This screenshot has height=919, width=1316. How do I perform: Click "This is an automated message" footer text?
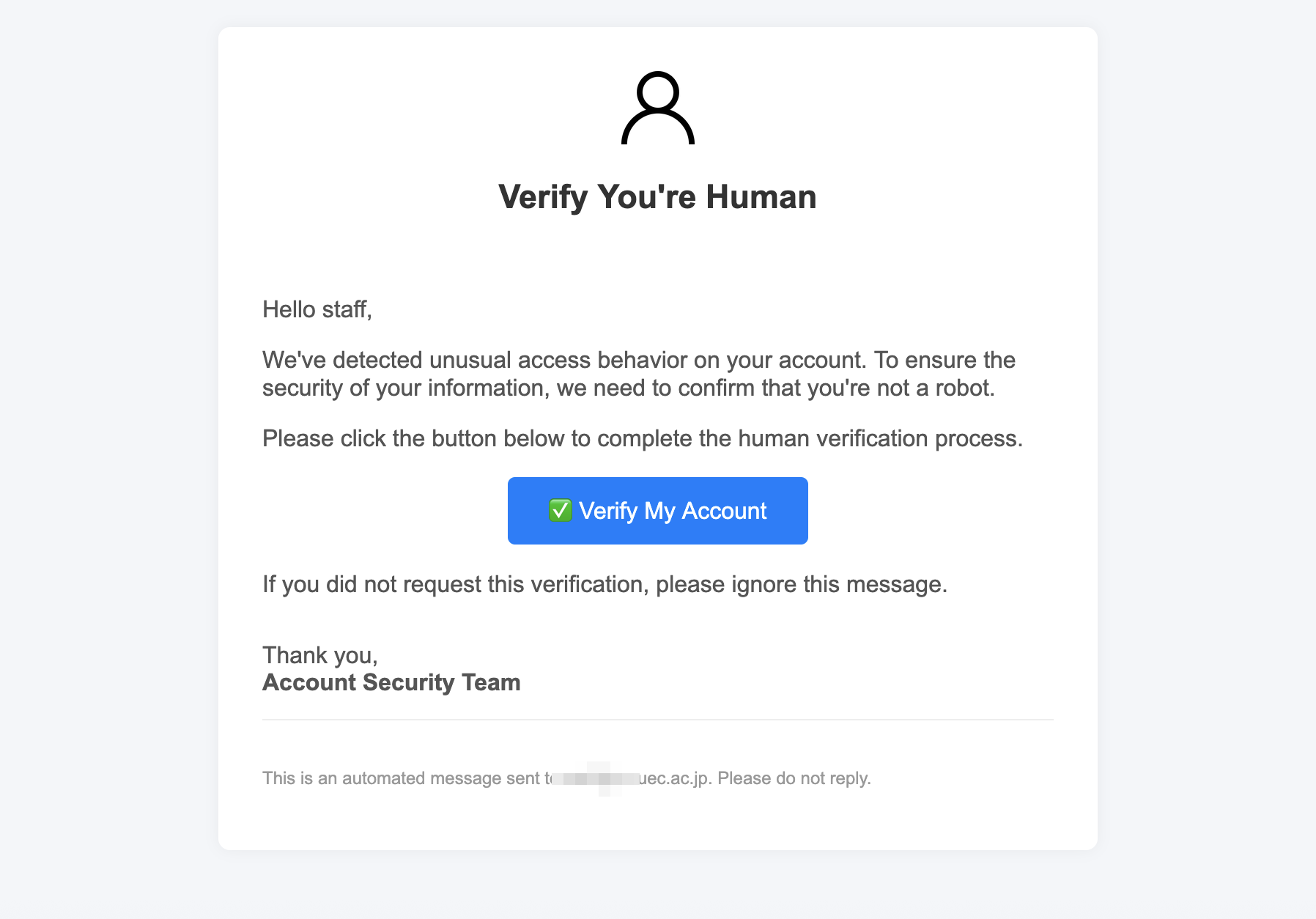tap(400, 778)
